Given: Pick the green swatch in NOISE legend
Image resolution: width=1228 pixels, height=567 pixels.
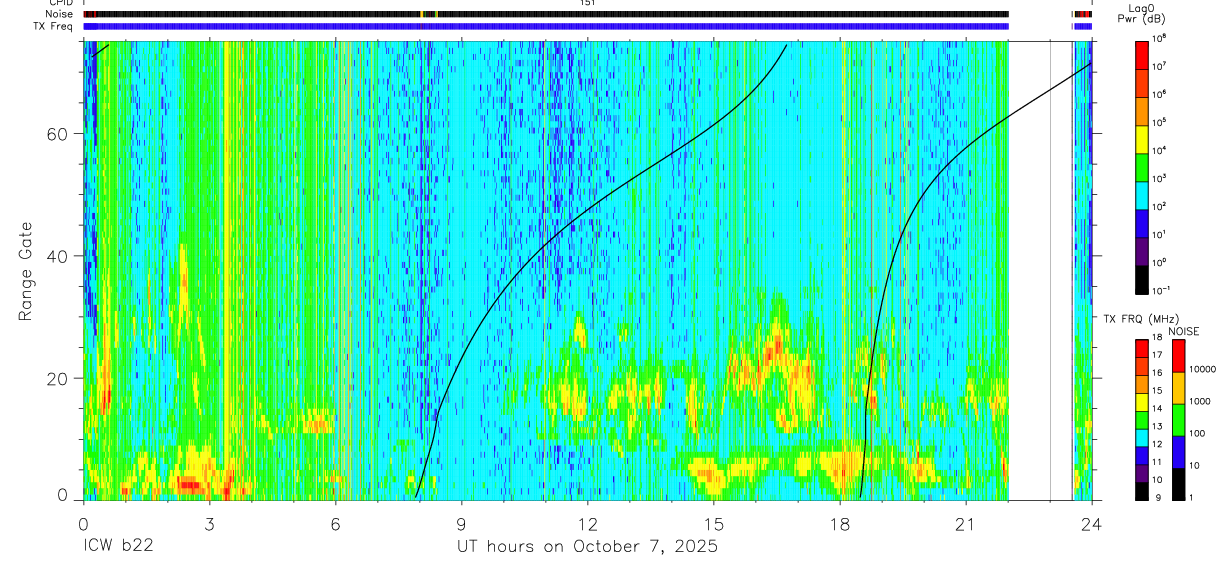Looking at the screenshot, I should tap(1178, 420).
